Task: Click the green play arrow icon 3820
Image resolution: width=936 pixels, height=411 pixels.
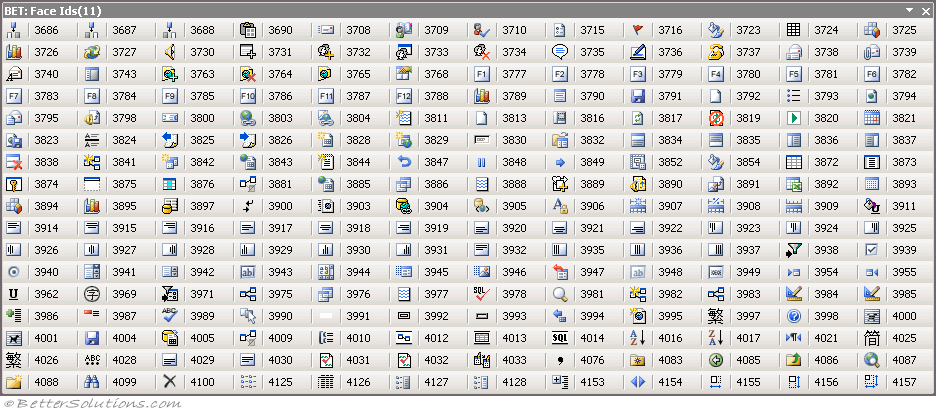Action: pos(794,118)
